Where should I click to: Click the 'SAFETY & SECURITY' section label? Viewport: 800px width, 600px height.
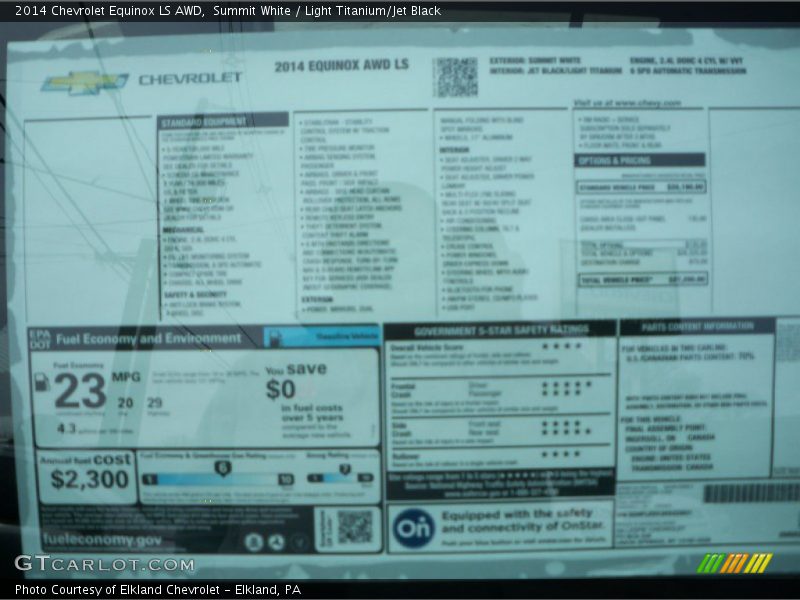pos(195,295)
